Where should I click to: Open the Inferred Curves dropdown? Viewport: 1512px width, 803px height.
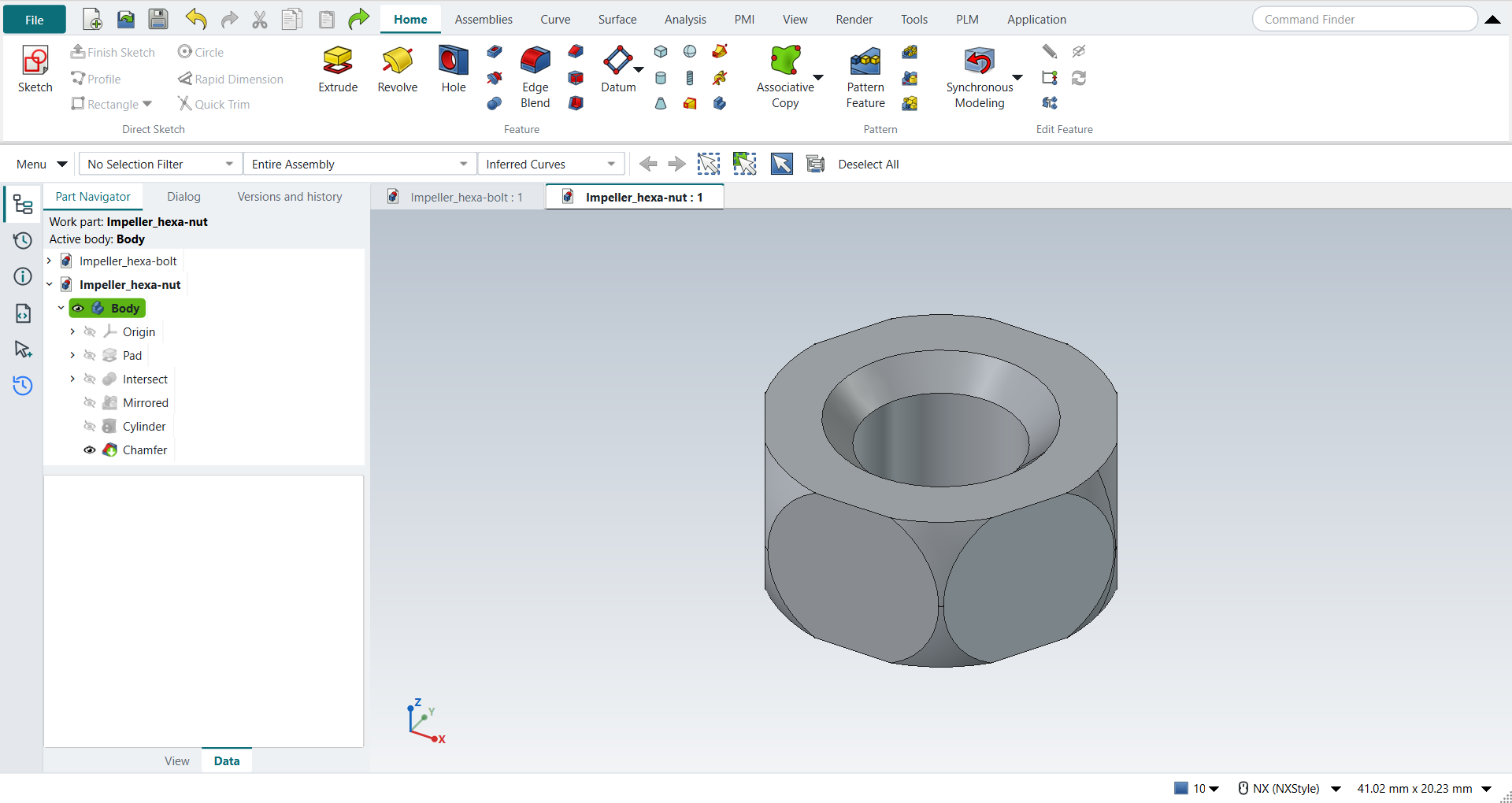[x=550, y=164]
